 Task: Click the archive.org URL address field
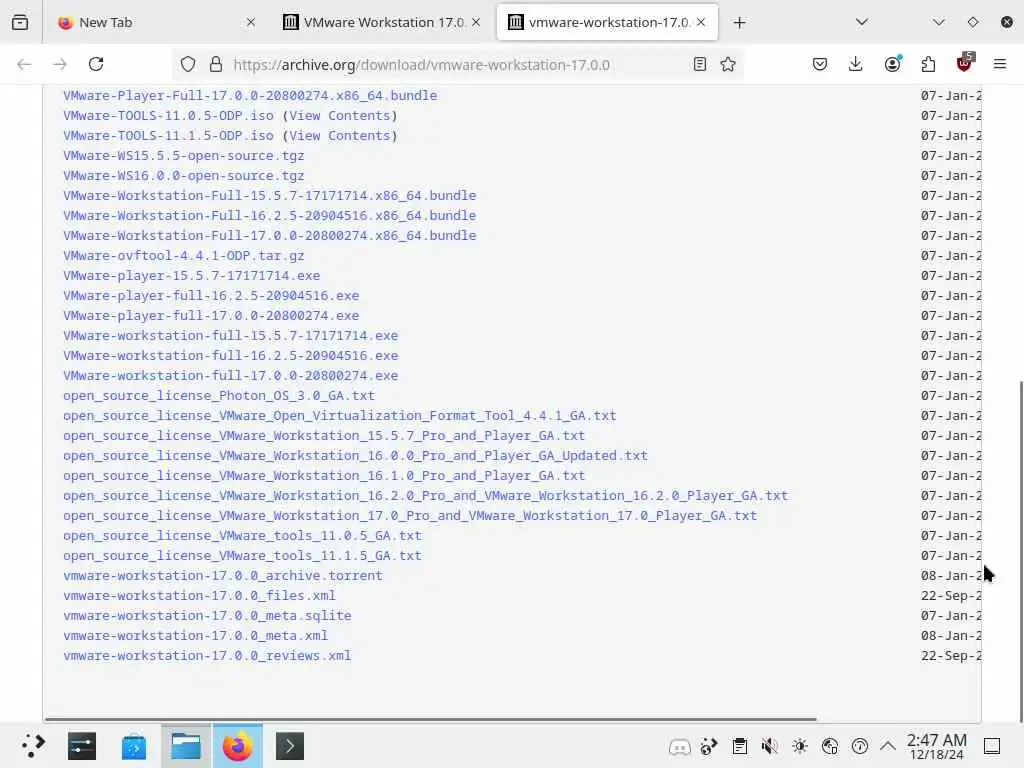(421, 65)
